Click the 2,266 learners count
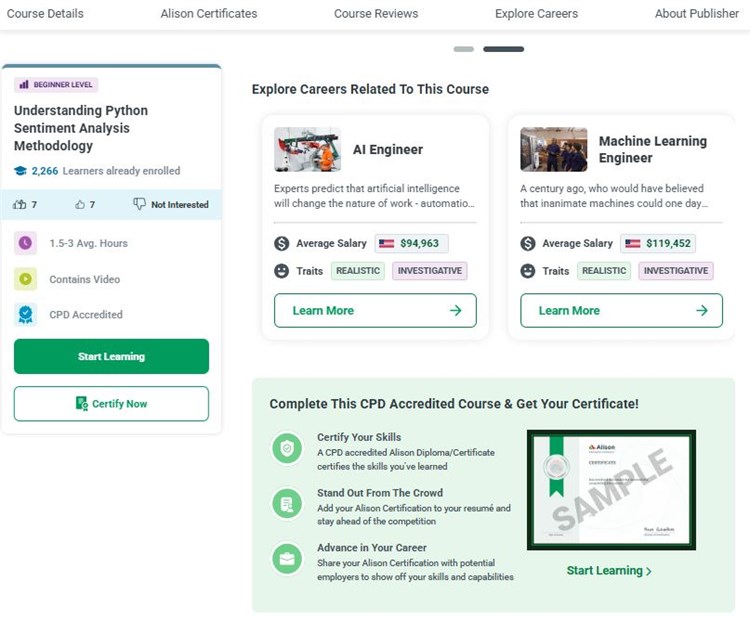 click(x=45, y=171)
